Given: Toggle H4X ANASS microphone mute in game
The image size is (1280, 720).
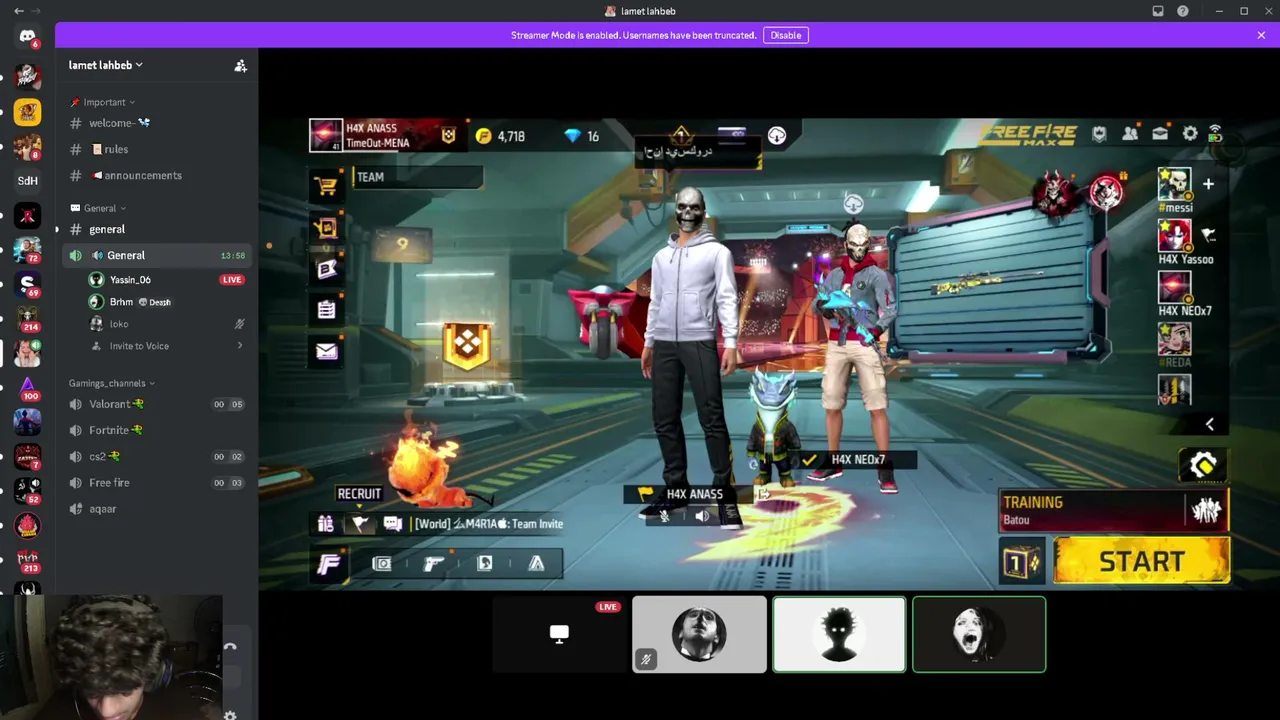Looking at the screenshot, I should [665, 516].
